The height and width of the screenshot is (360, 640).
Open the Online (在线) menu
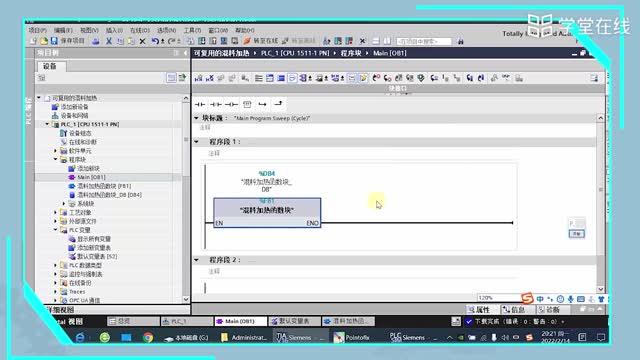click(x=140, y=30)
